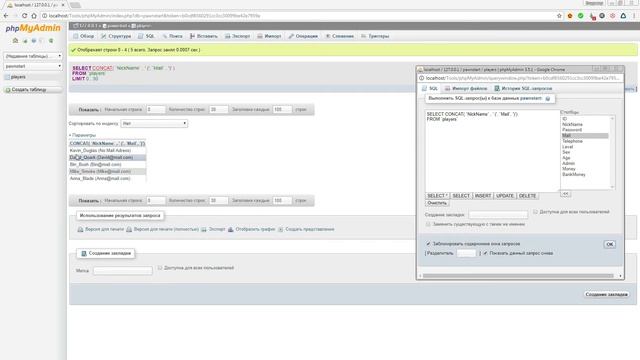Viewport: 640px width, 360px height.
Task: Click the DELETE button
Action: (x=527, y=196)
